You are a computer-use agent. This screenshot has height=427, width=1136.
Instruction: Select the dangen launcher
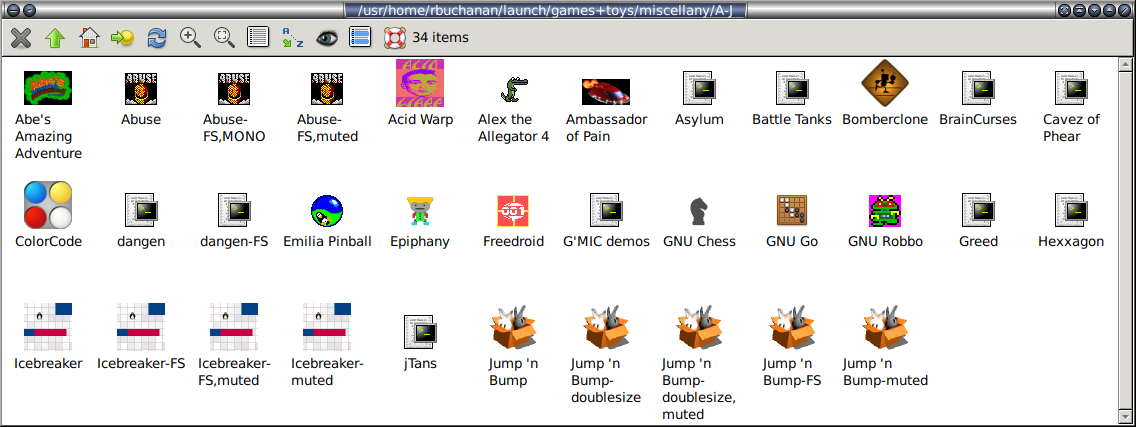[x=141, y=210]
